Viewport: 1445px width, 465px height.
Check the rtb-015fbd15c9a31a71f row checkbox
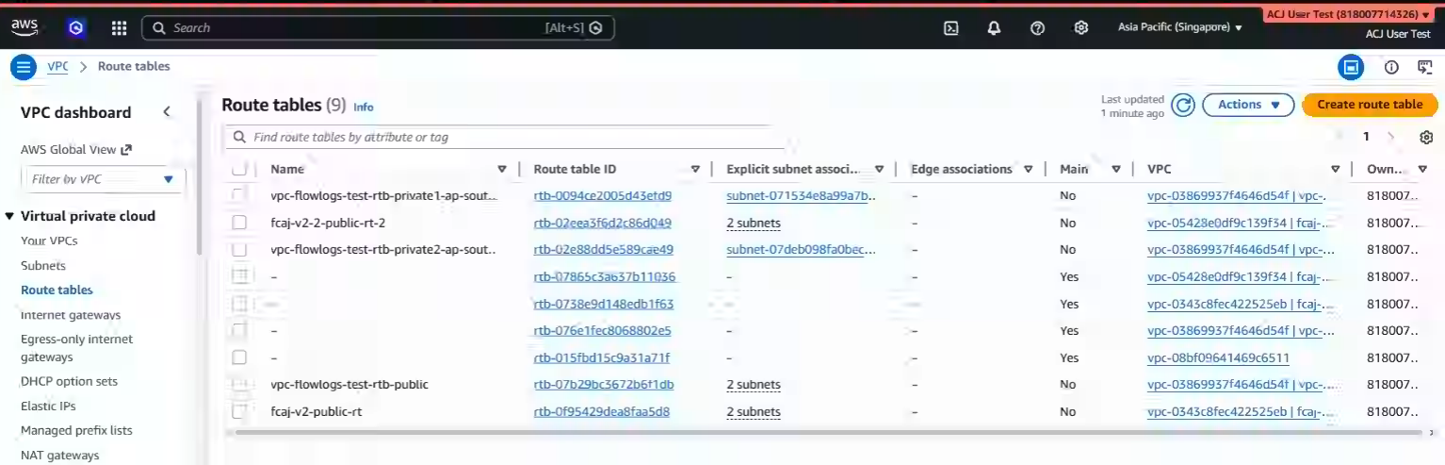[x=239, y=357]
